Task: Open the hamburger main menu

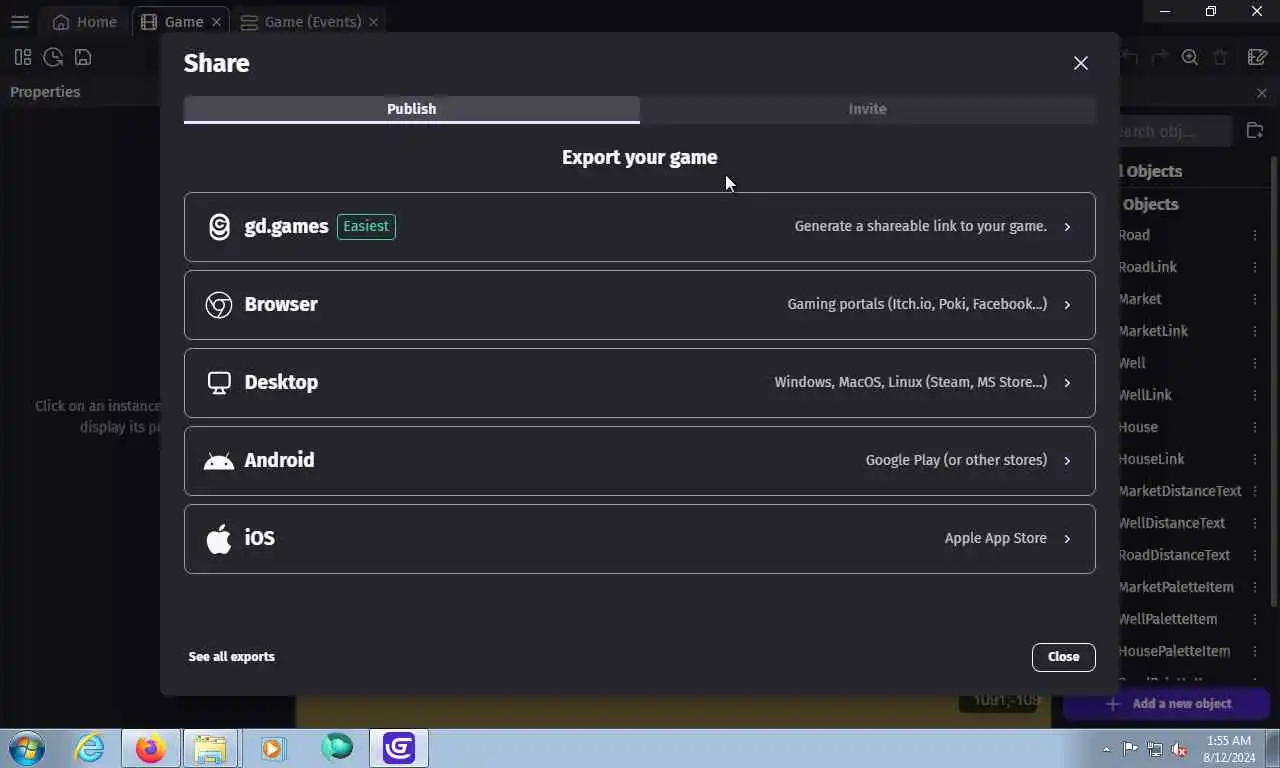Action: point(20,22)
